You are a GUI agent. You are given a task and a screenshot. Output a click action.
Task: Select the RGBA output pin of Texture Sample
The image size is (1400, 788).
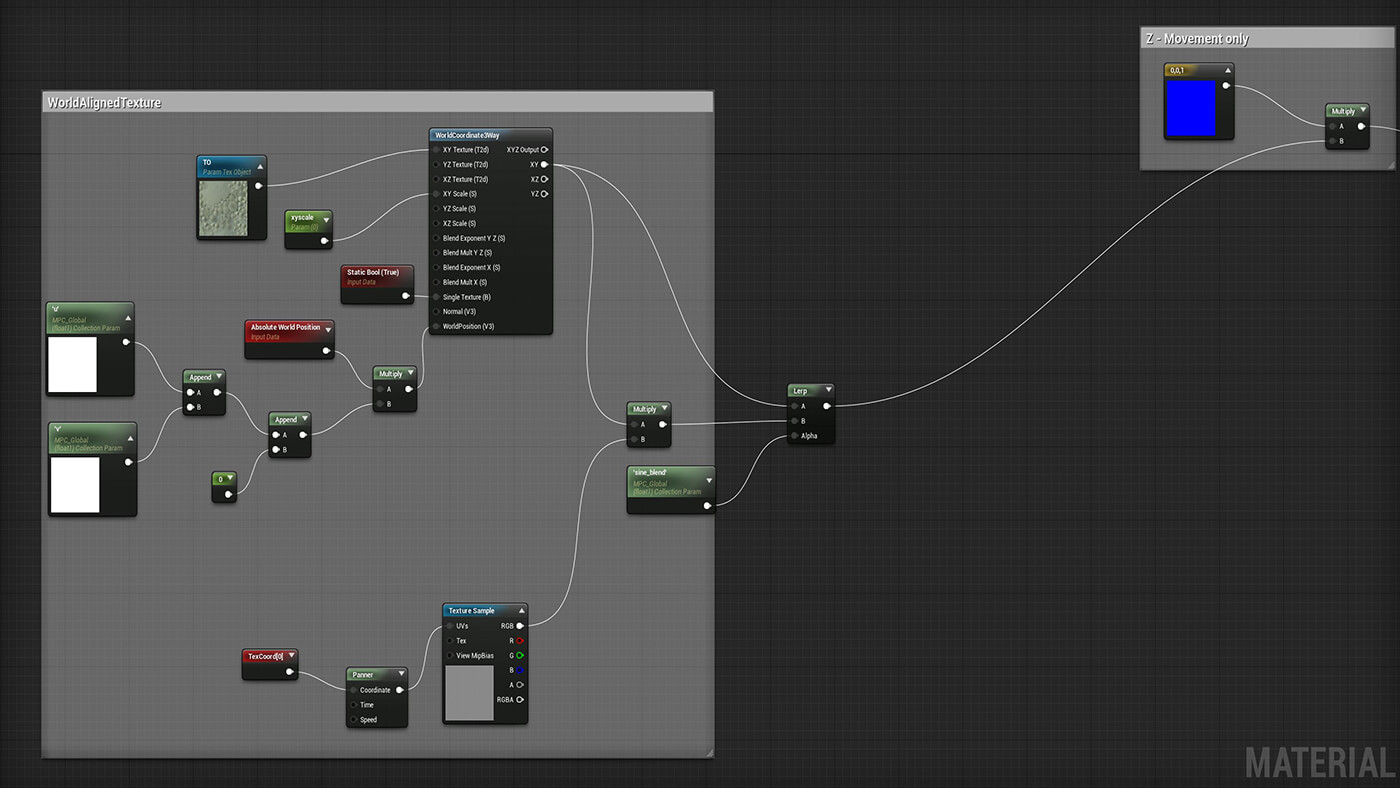520,700
